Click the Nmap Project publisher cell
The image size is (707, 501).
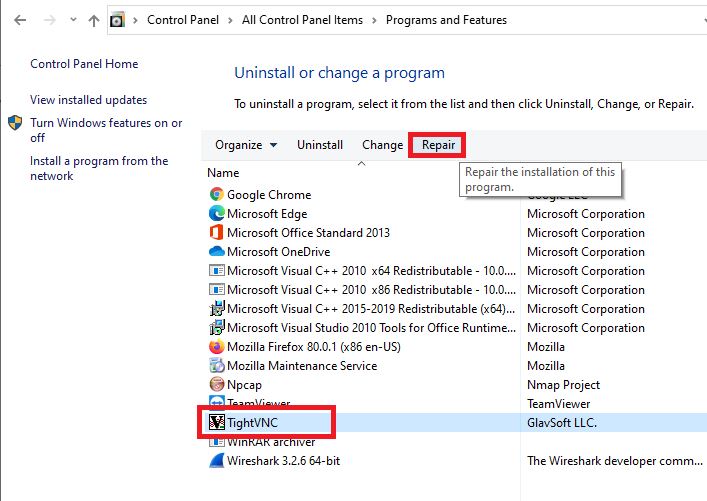tap(564, 385)
